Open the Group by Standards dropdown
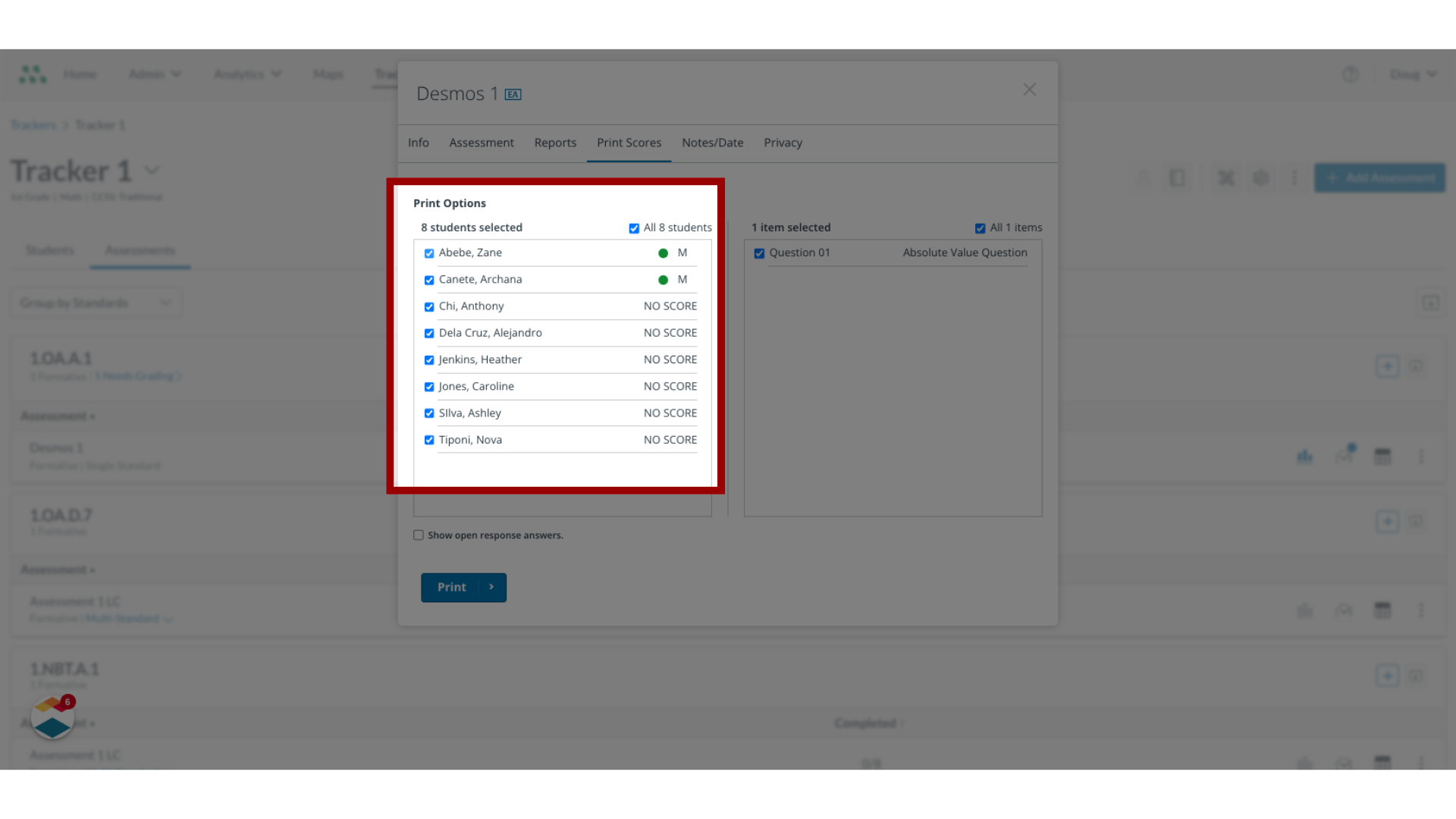Viewport: 1456px width, 819px height. 96,303
